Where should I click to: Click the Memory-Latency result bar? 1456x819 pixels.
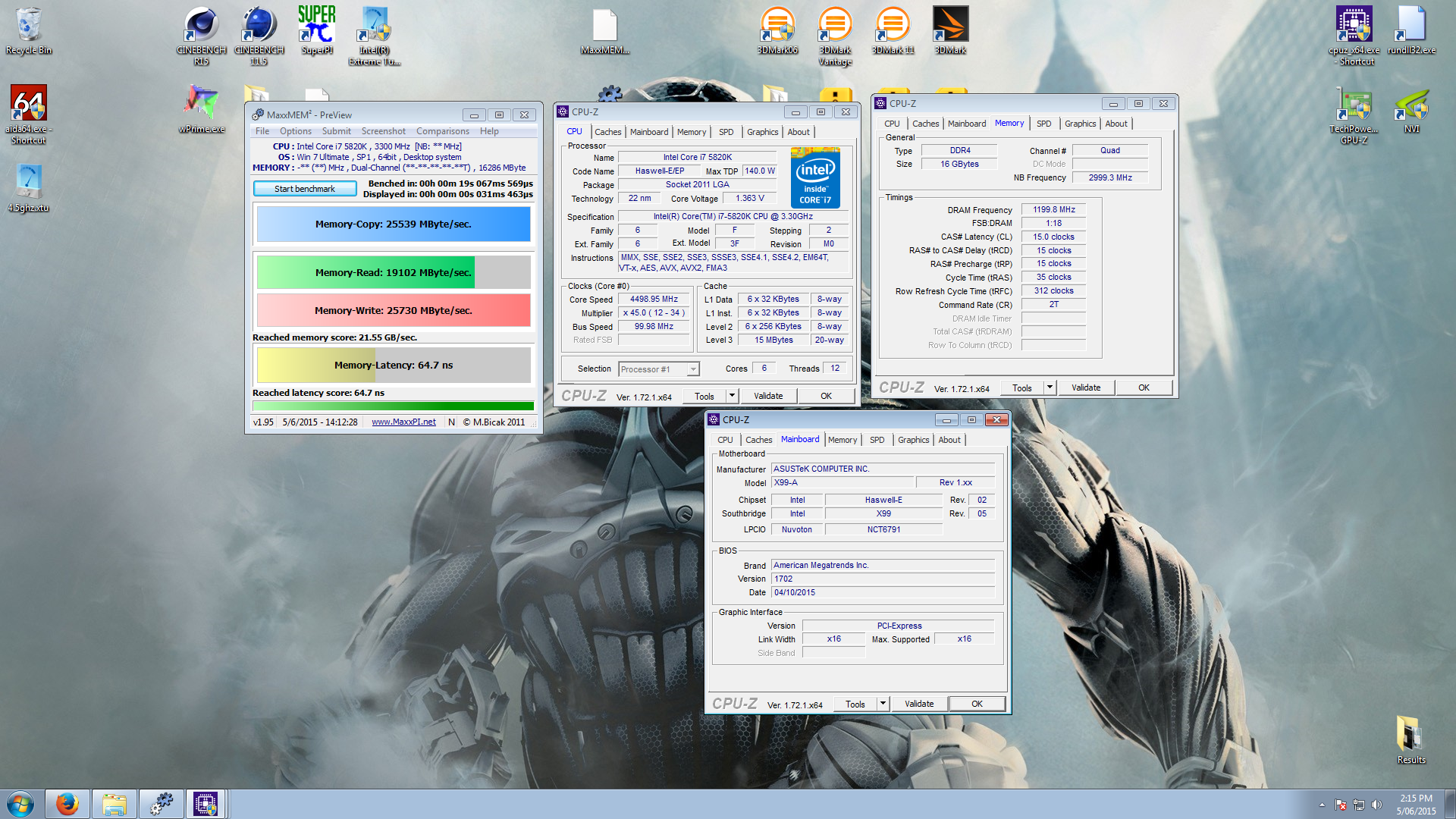click(x=394, y=366)
